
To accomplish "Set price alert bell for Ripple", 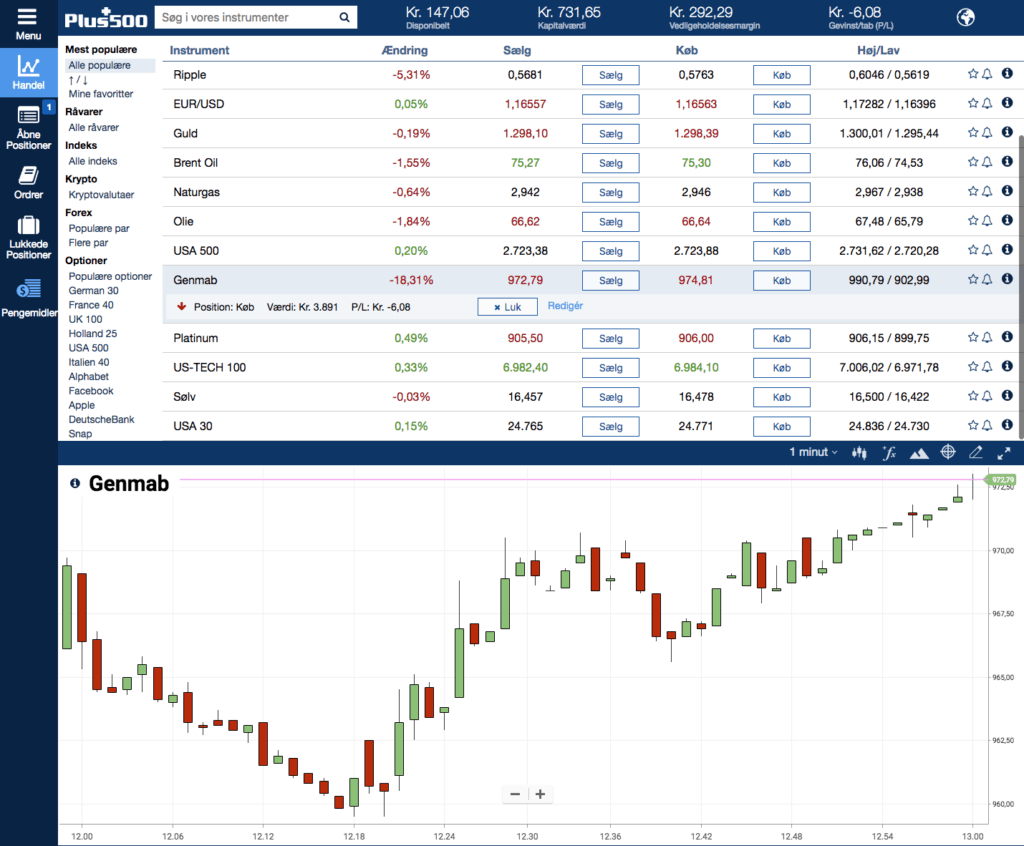I will click(x=987, y=74).
